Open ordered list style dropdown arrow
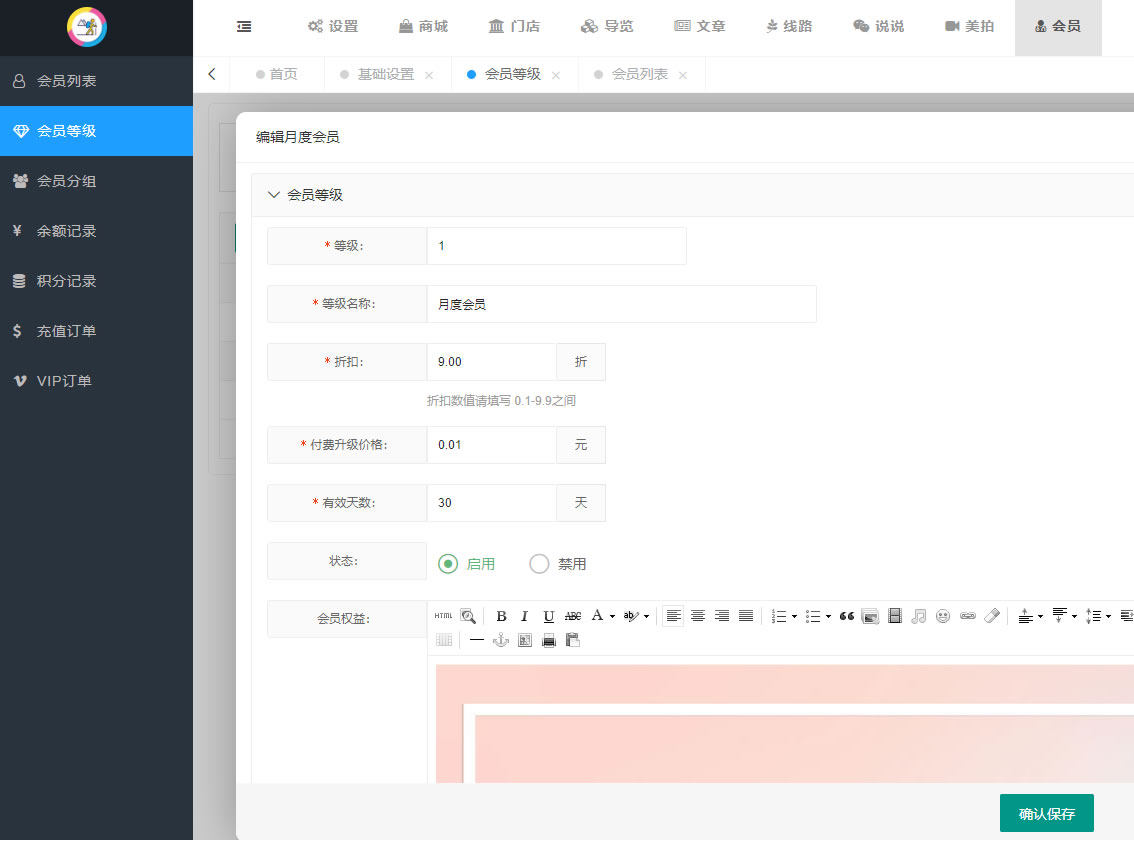 [794, 617]
